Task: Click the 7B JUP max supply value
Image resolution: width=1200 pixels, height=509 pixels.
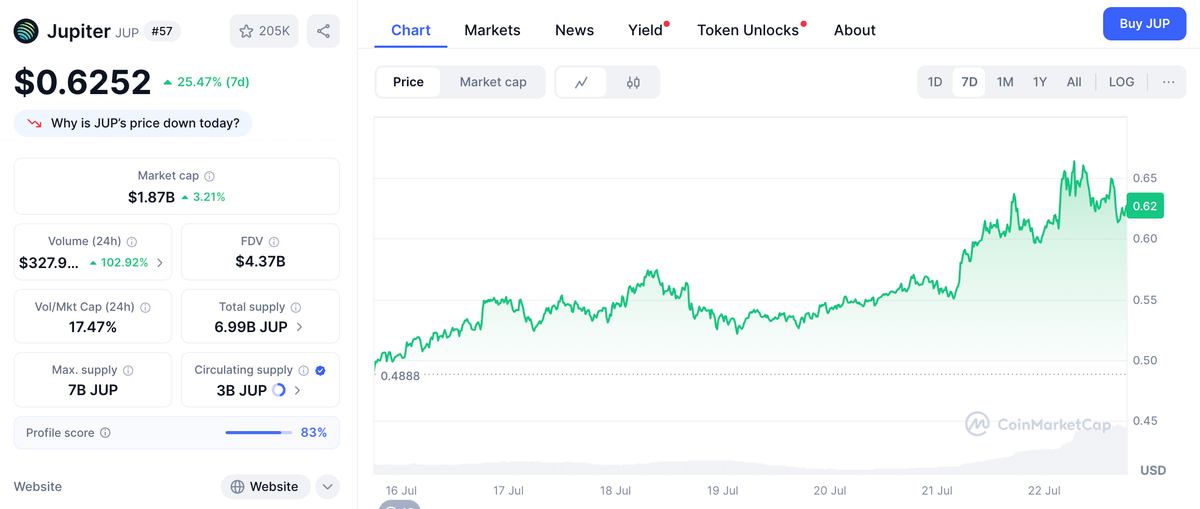Action: click(92, 390)
